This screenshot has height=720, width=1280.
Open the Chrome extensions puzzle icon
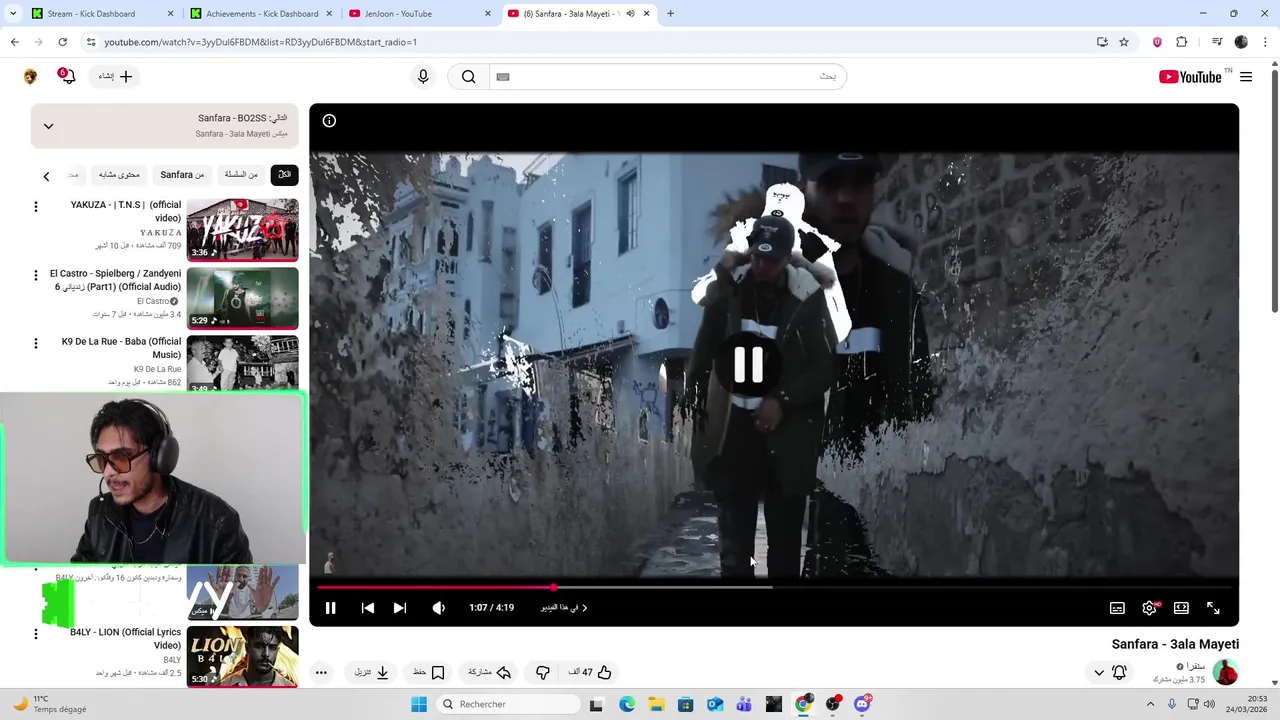[1182, 42]
